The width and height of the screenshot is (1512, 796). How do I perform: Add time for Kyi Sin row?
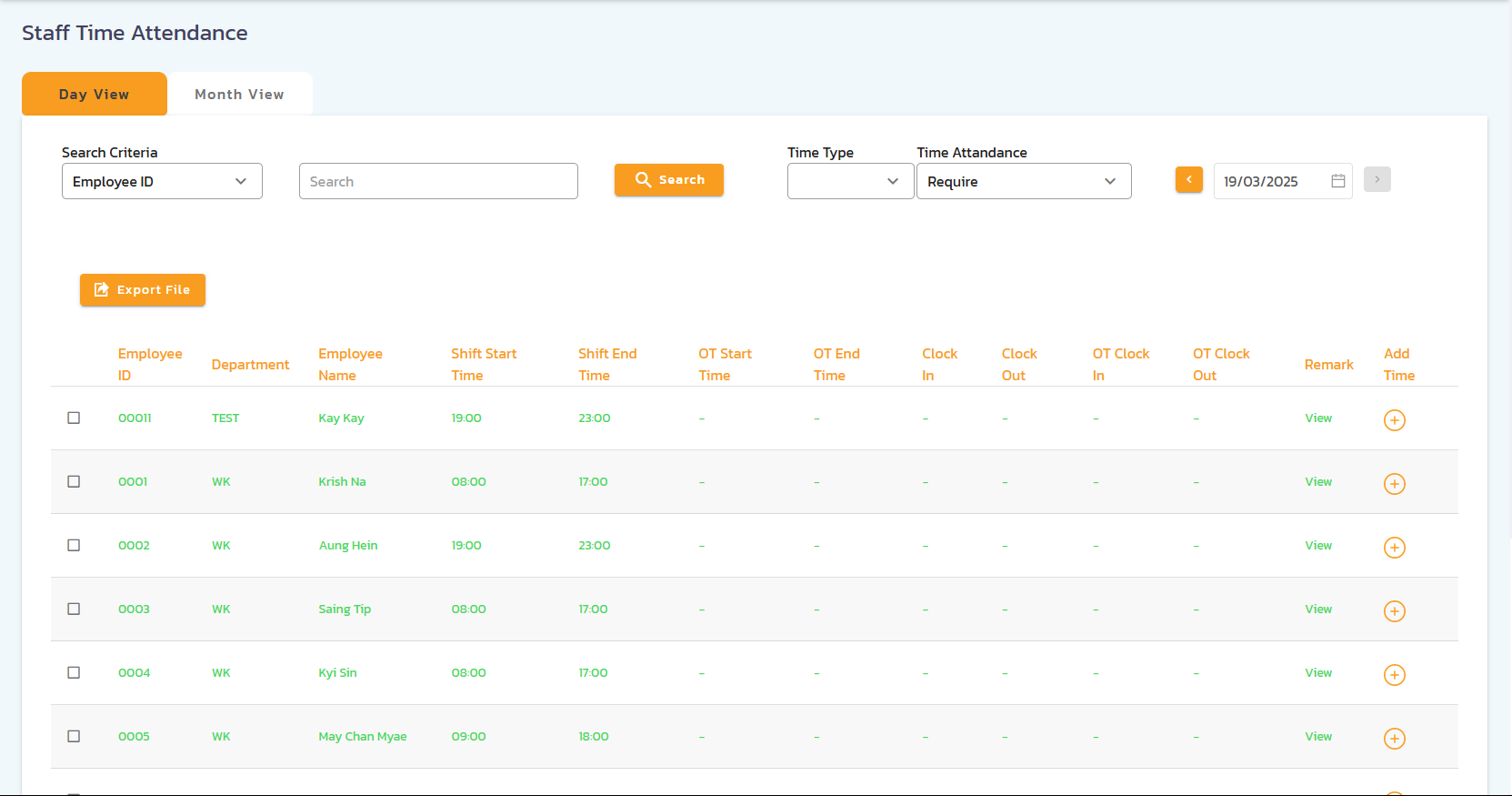[1394, 674]
